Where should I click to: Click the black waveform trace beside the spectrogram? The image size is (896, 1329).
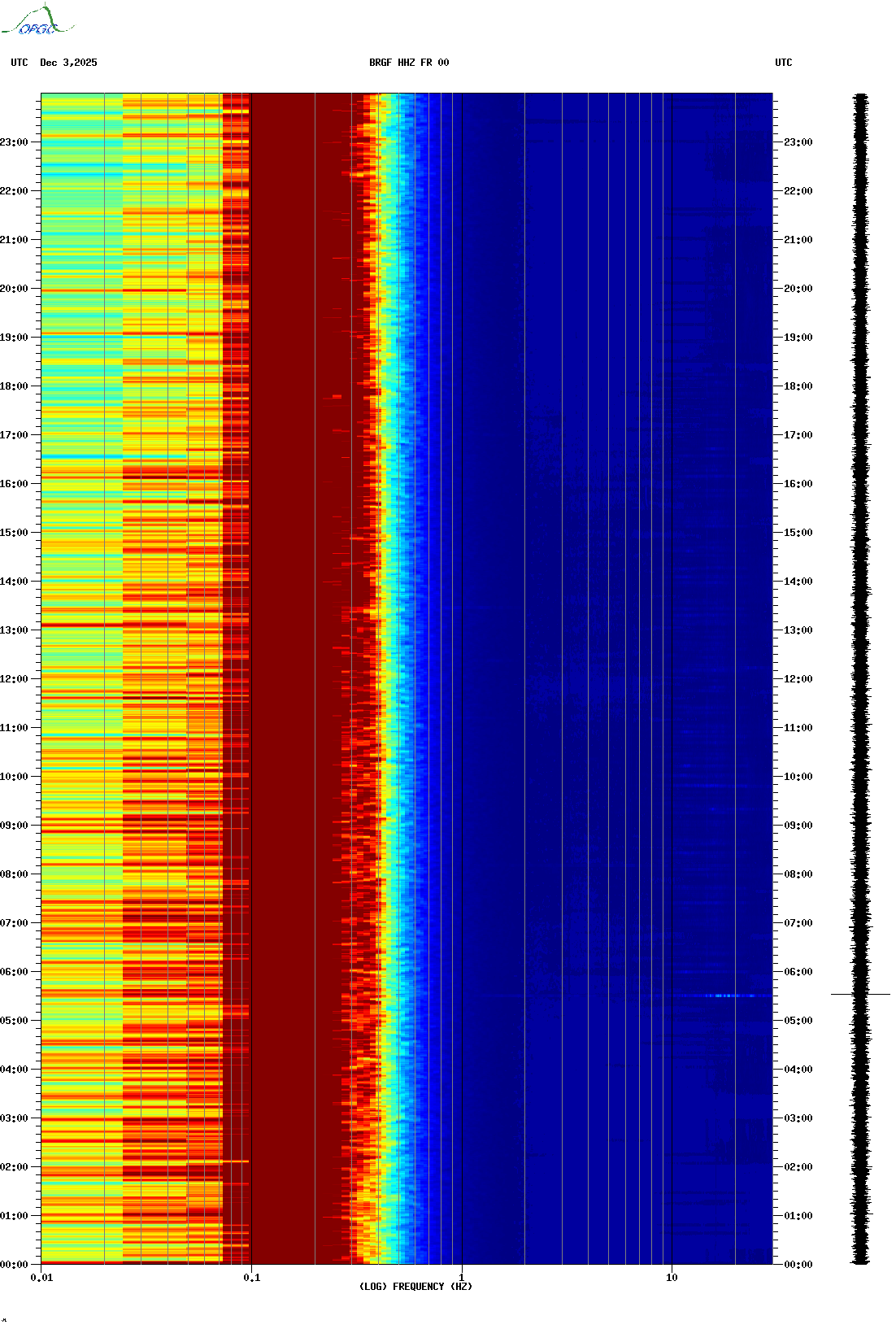point(860,569)
